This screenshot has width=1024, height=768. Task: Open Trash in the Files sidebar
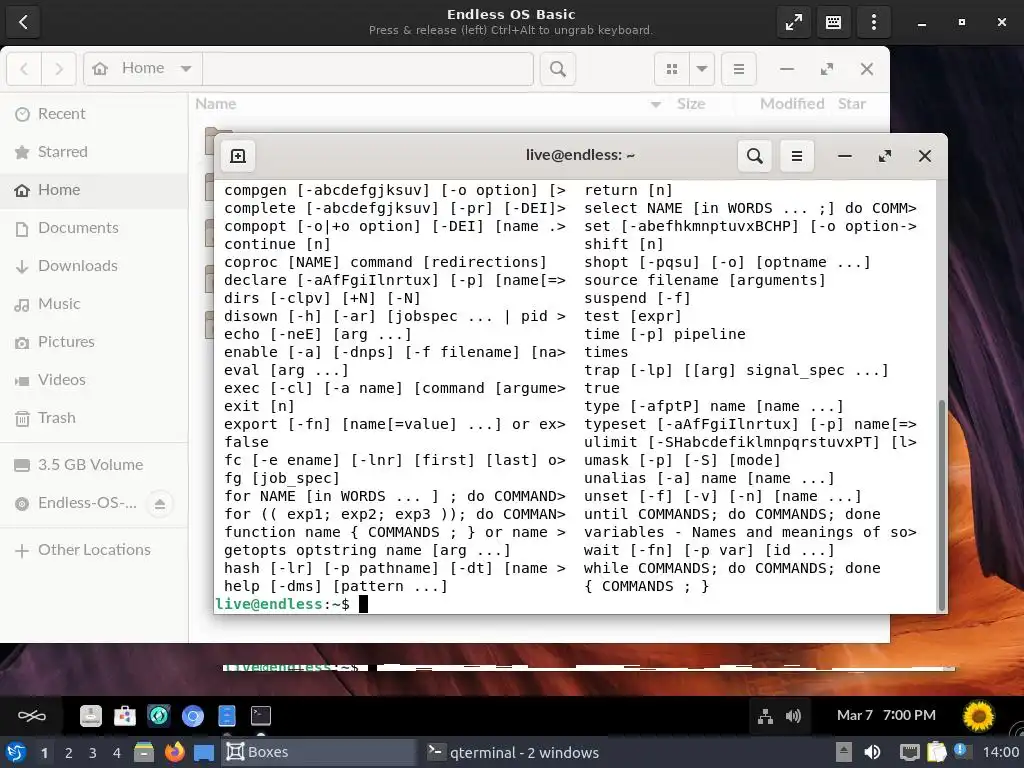(x=94, y=417)
